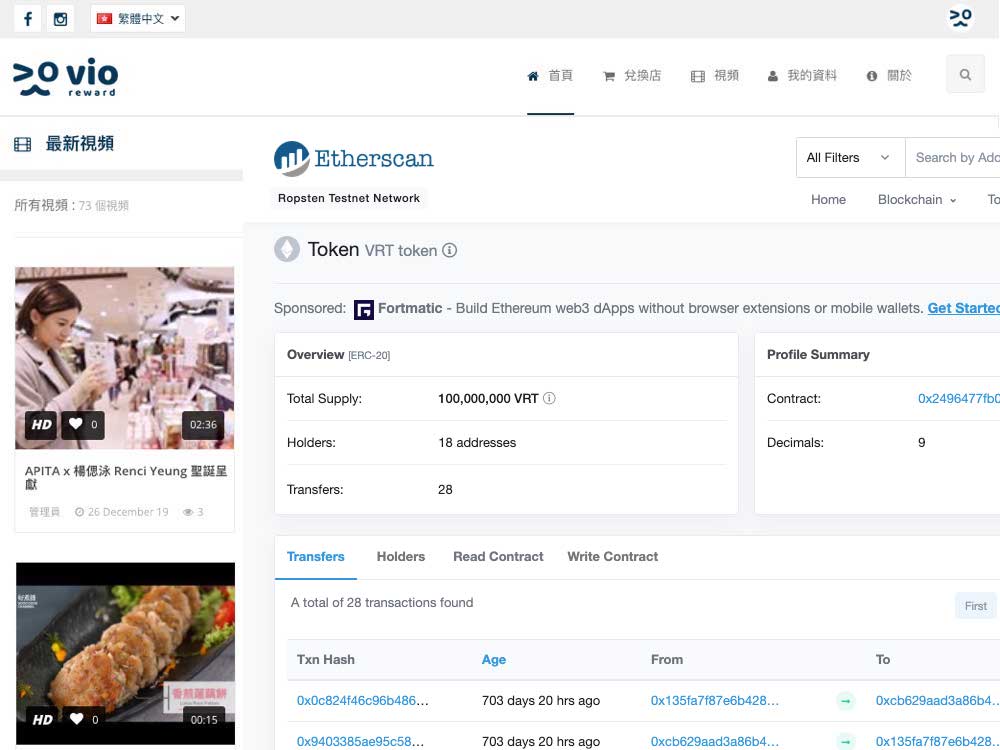1000x750 pixels.
Task: Switch to the Write Contract tab
Action: click(x=613, y=557)
